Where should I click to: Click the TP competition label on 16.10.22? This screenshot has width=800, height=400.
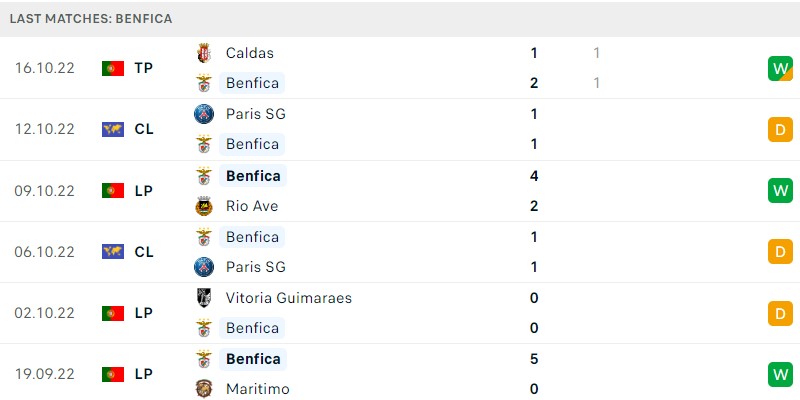pyautogui.click(x=144, y=68)
